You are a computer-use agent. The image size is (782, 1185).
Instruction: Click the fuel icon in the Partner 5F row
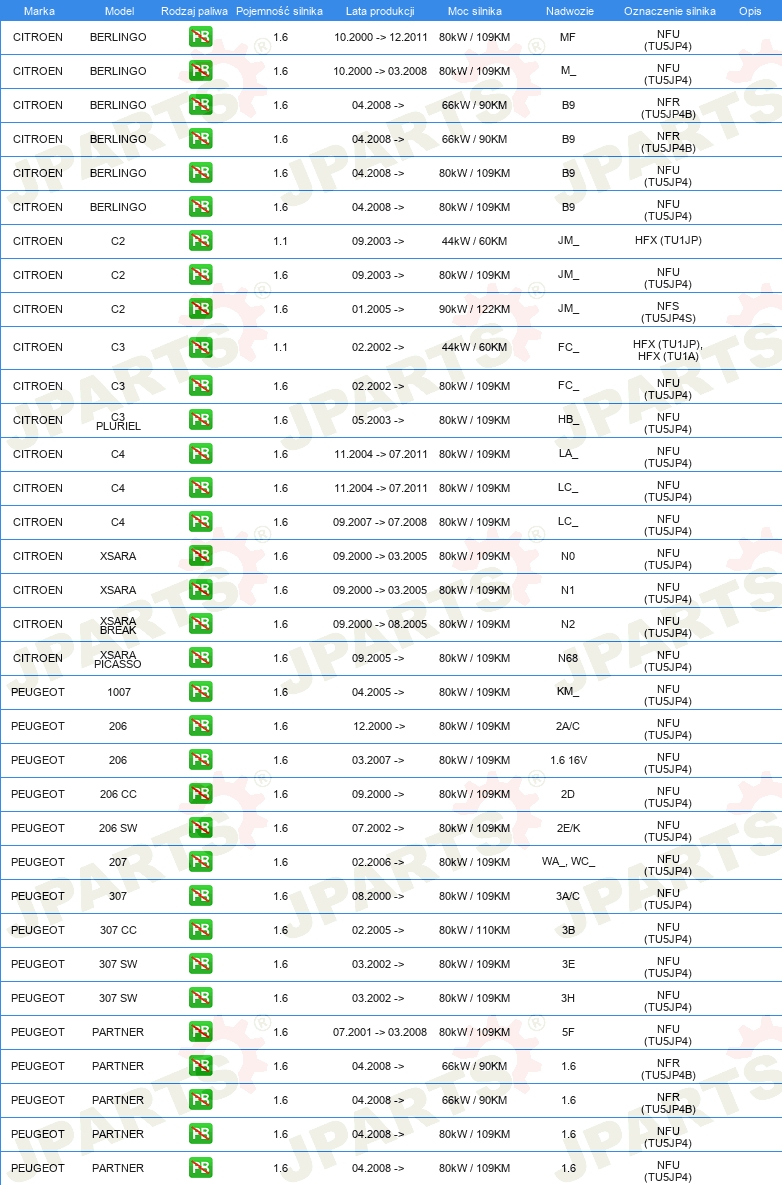(200, 1032)
